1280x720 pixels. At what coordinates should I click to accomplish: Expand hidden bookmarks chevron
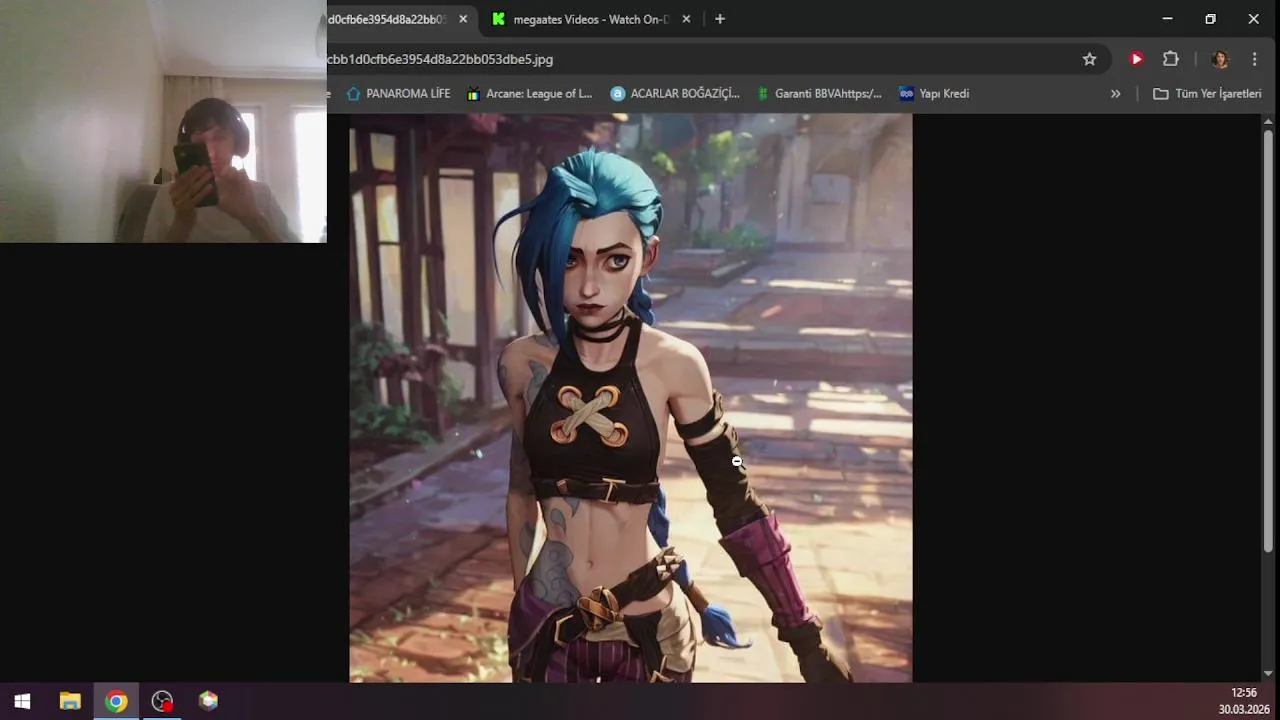(x=1116, y=93)
